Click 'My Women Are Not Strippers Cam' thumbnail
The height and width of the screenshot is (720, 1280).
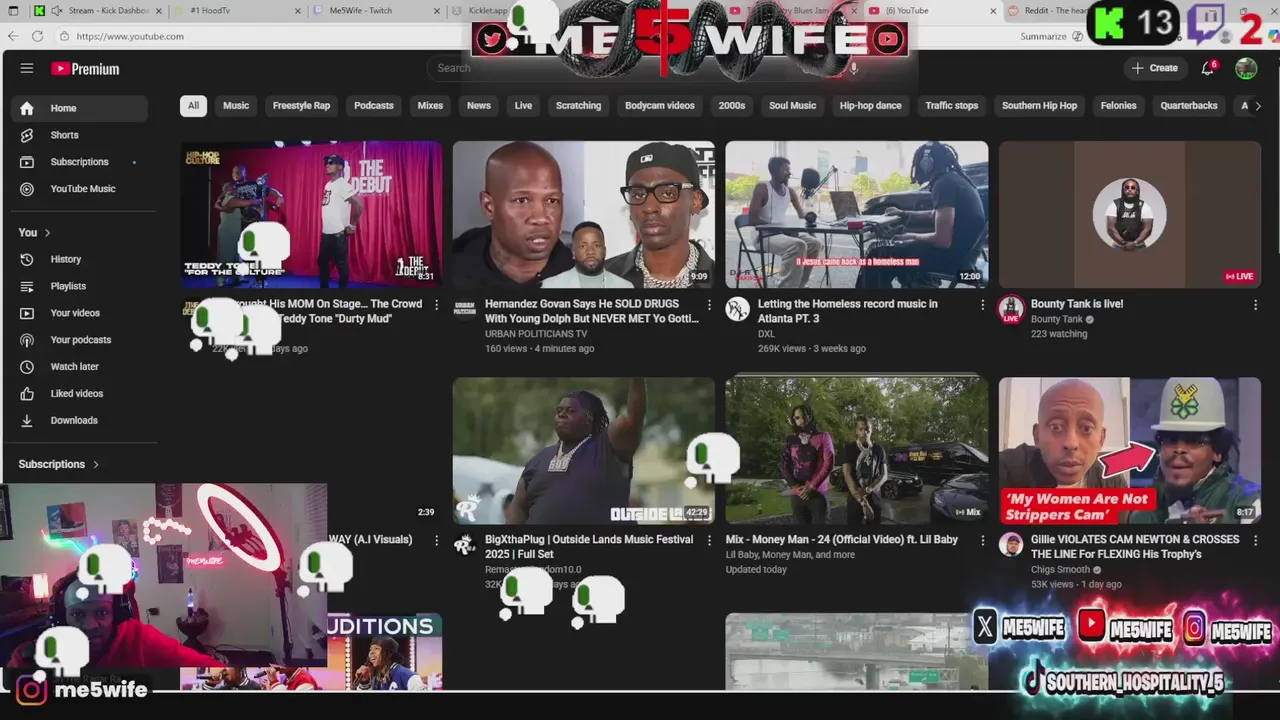pos(1130,451)
